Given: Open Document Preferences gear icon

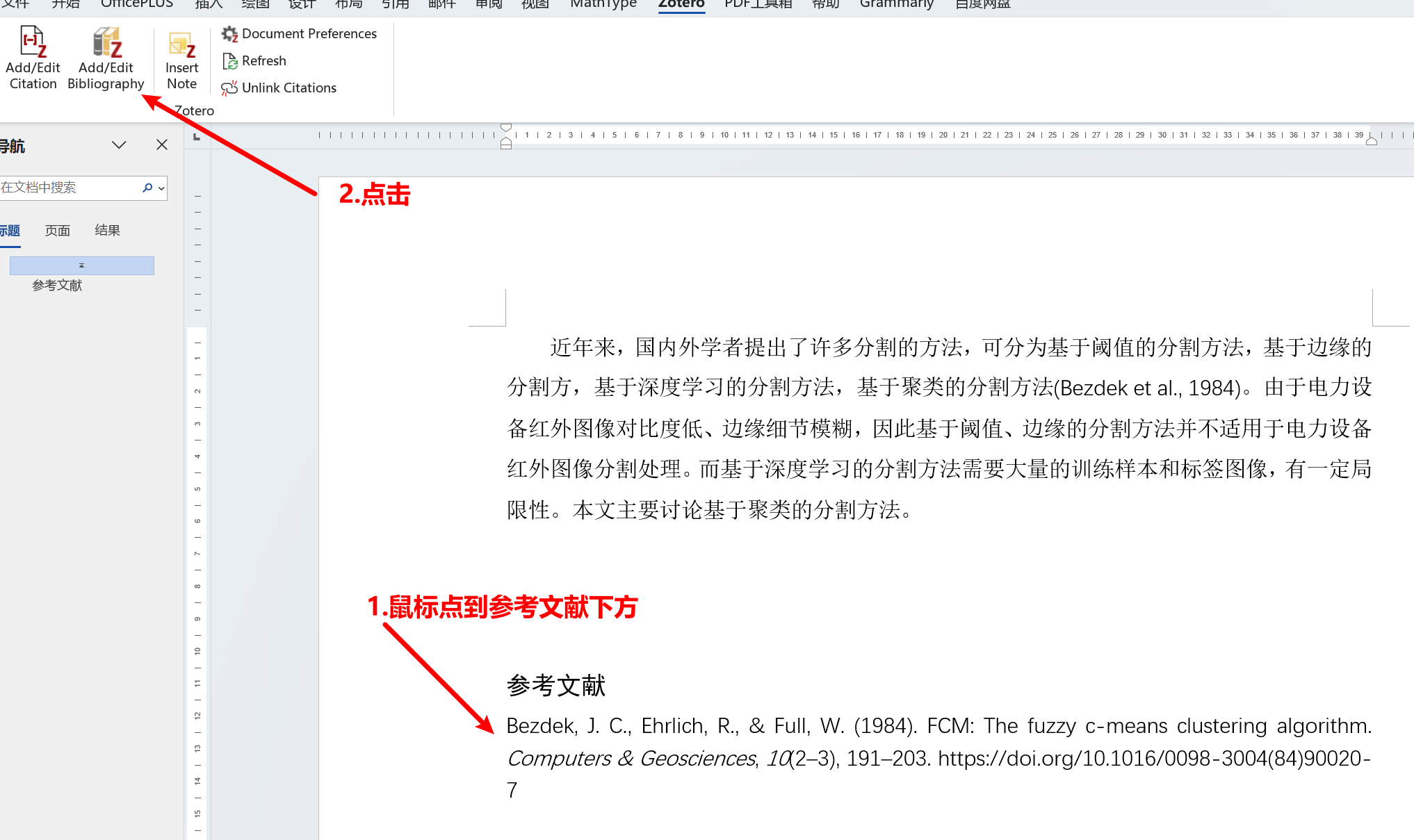Looking at the screenshot, I should (x=229, y=33).
